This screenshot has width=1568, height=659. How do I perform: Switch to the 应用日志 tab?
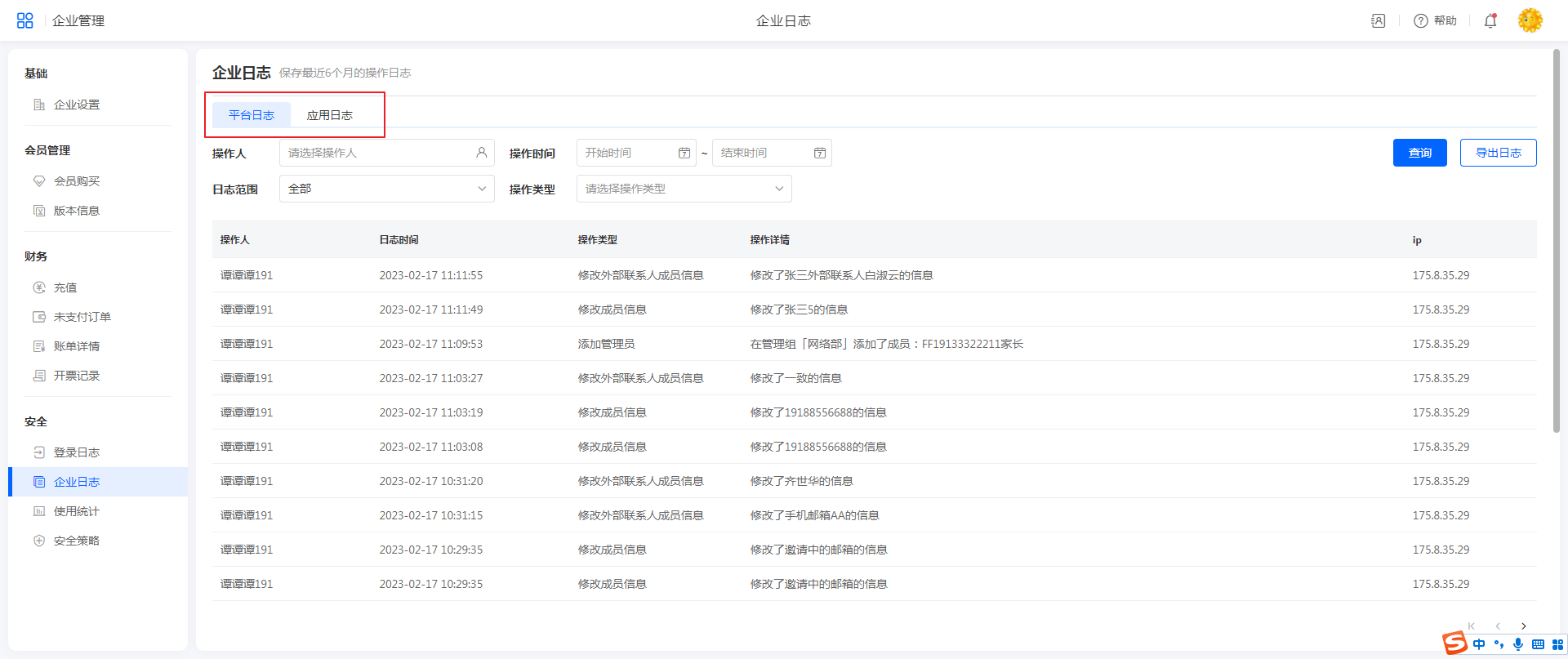click(x=329, y=115)
